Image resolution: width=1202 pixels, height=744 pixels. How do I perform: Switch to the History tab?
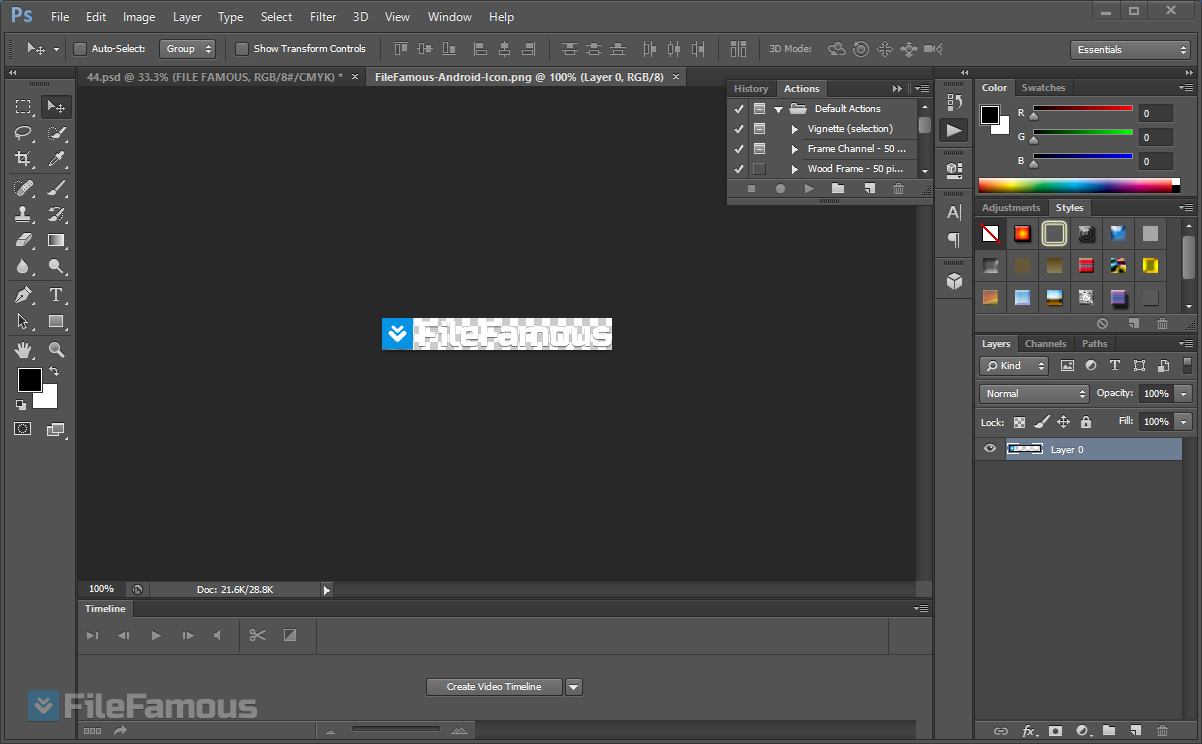[x=751, y=88]
